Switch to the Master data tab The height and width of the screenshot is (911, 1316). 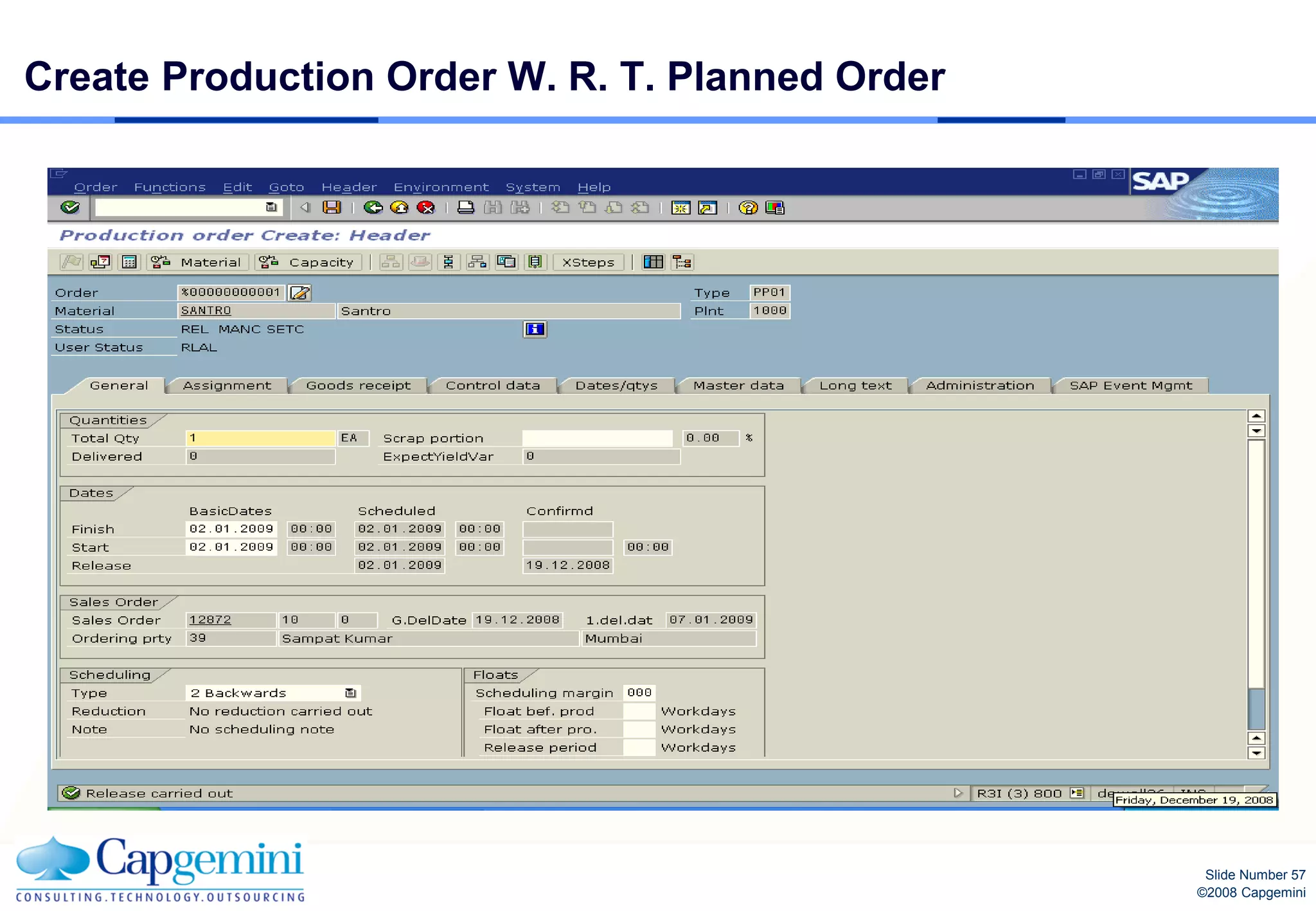[x=738, y=385]
